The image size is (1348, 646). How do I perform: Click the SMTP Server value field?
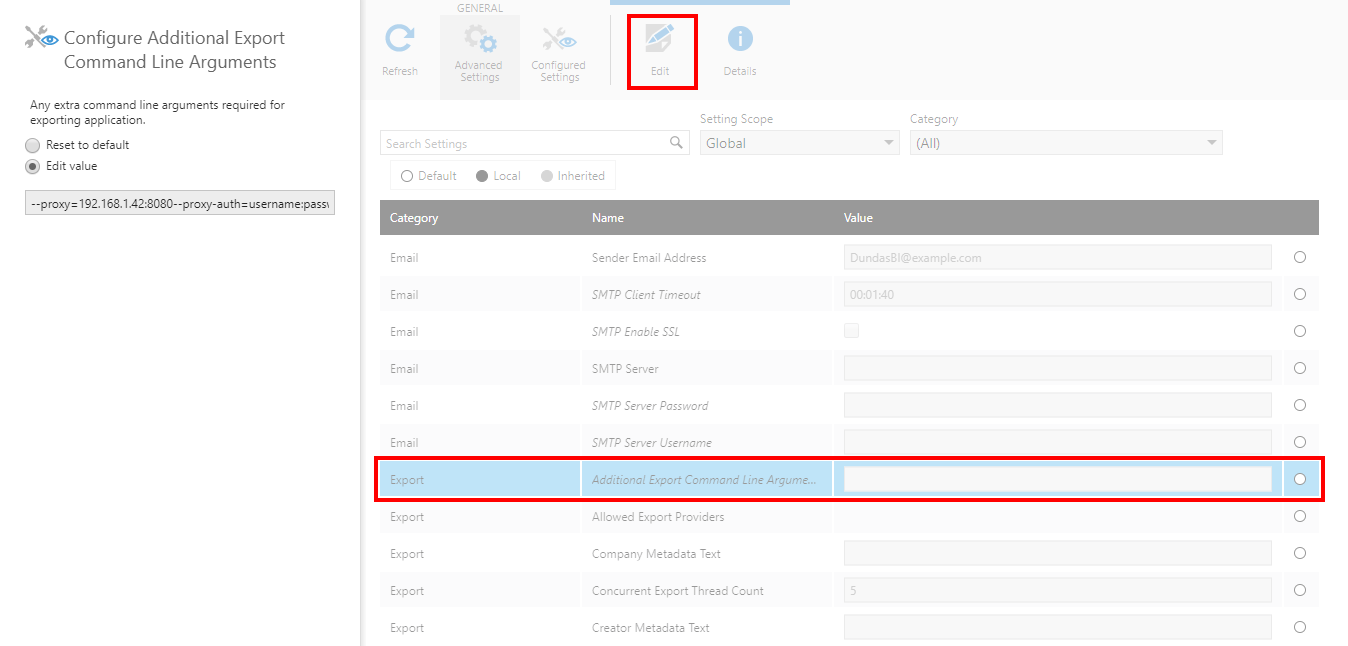point(1058,368)
